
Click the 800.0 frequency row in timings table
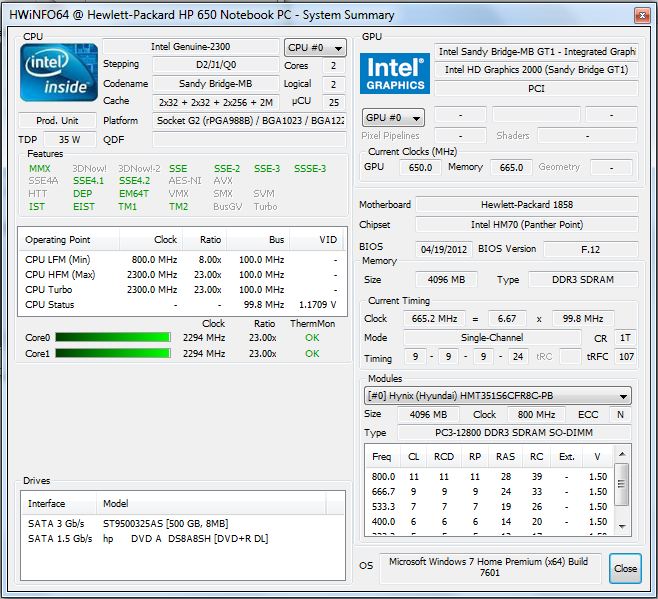point(489,476)
